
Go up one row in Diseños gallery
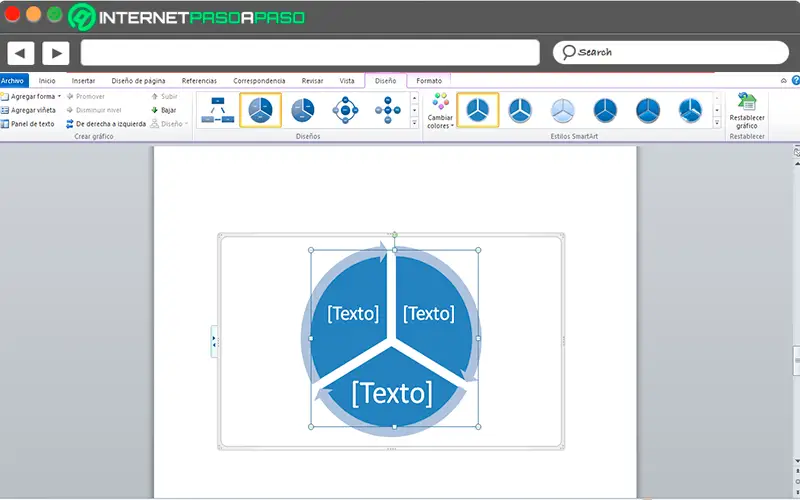tap(414, 98)
